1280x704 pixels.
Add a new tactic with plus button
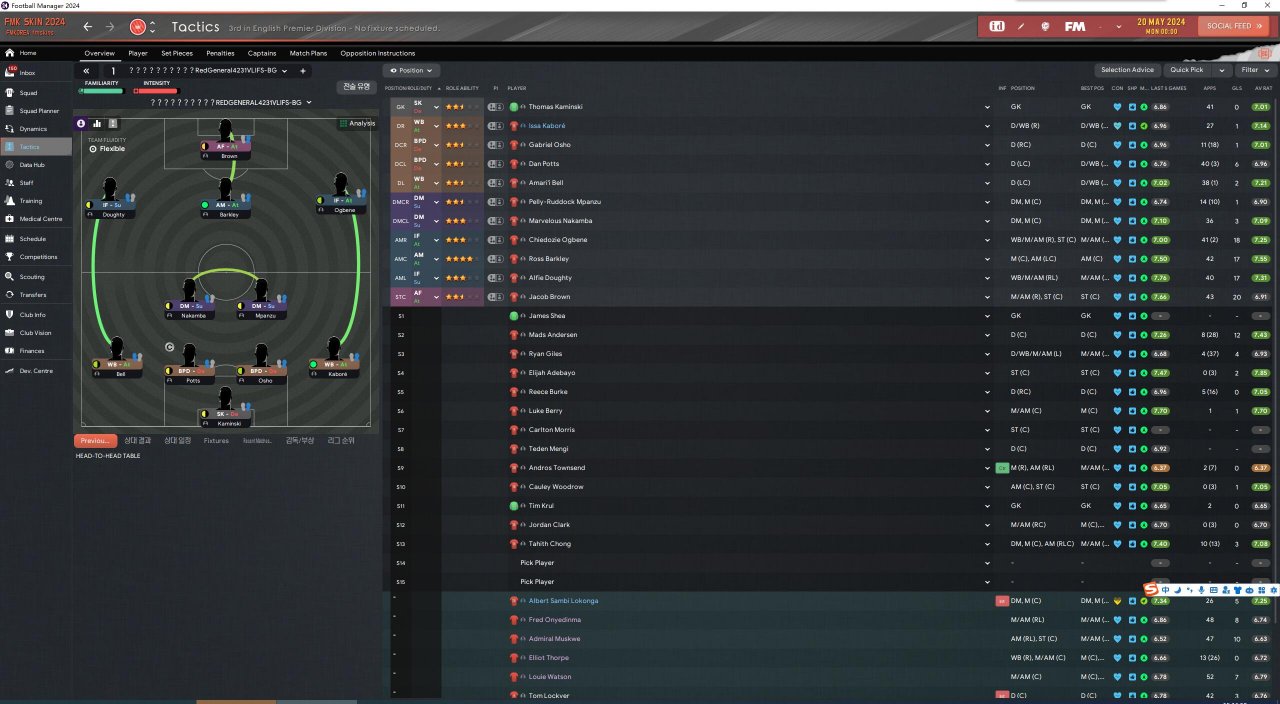pyautogui.click(x=303, y=71)
